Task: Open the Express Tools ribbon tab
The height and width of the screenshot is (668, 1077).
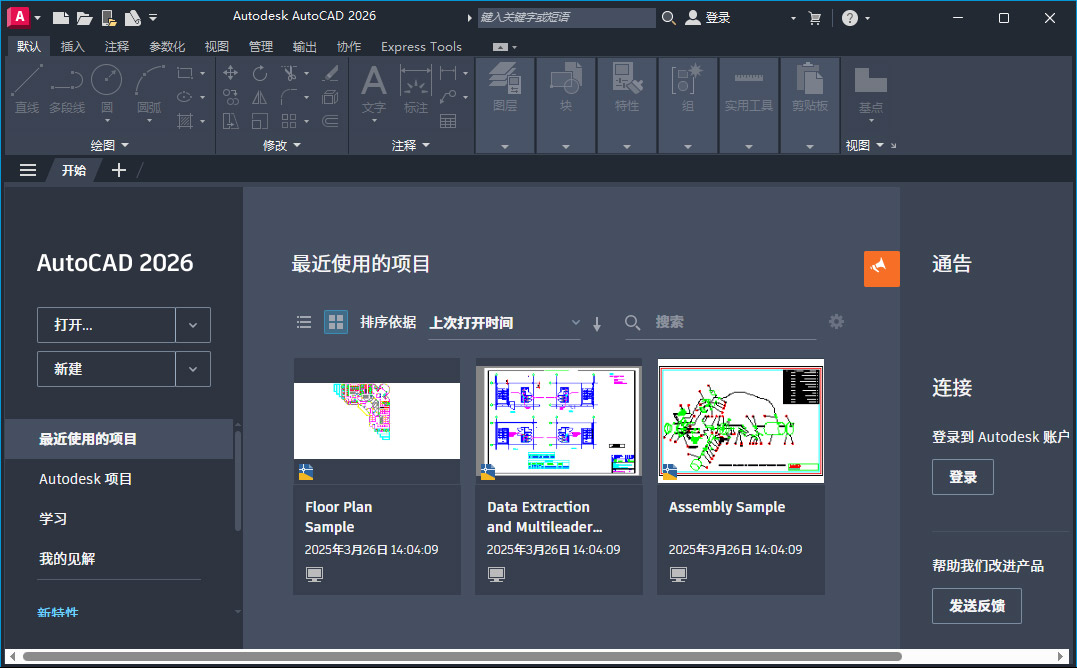Action: pyautogui.click(x=420, y=46)
